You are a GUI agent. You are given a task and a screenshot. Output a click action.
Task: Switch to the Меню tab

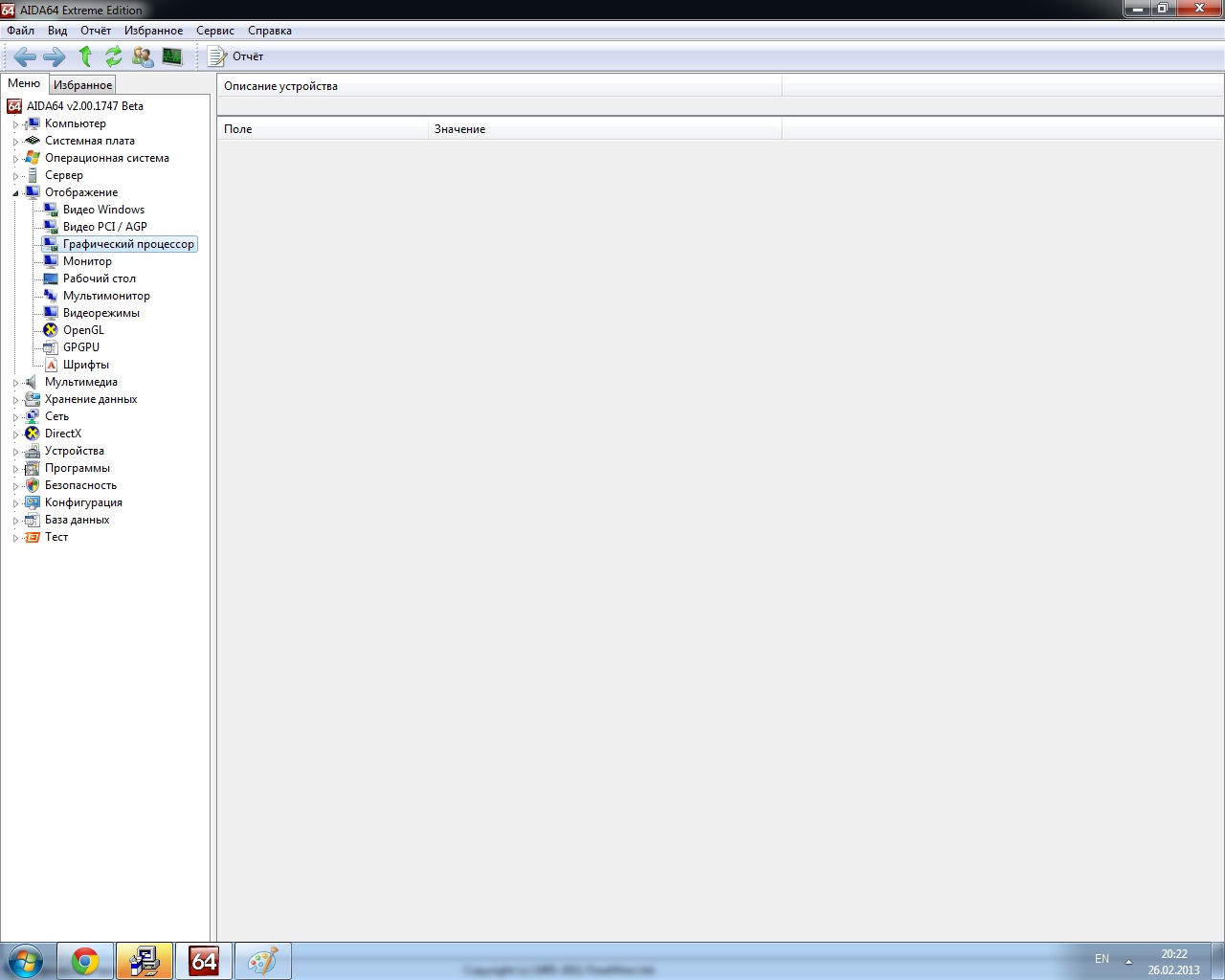pyautogui.click(x=24, y=83)
